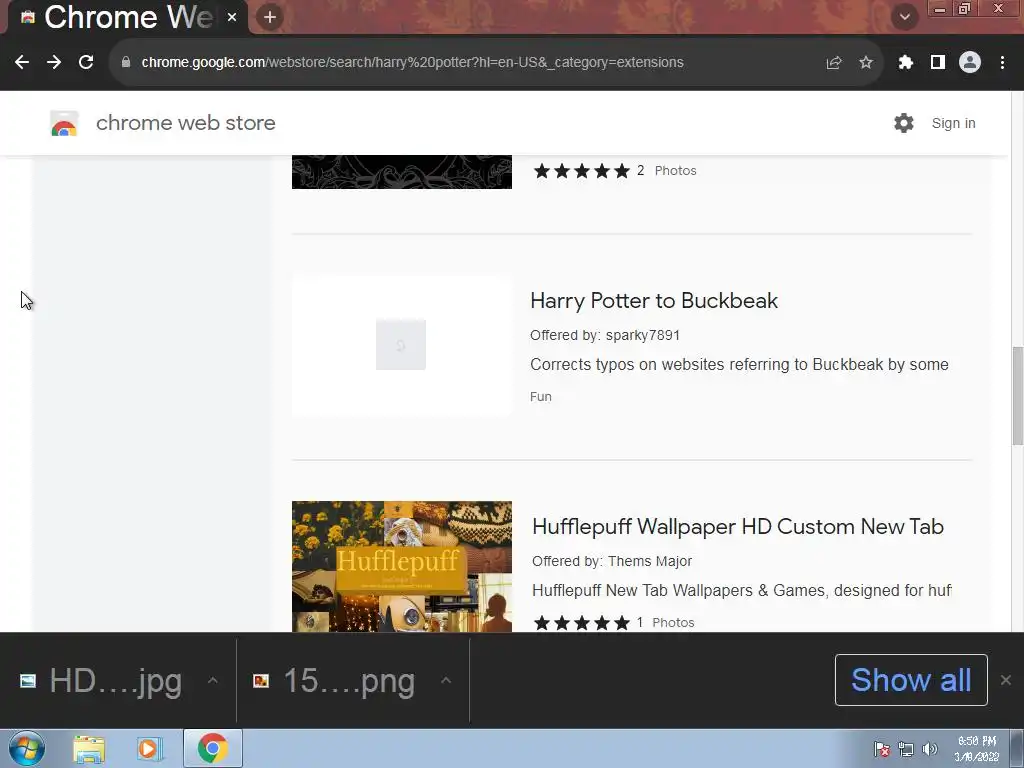Click the address bar URL
The height and width of the screenshot is (768, 1024).
(412, 63)
